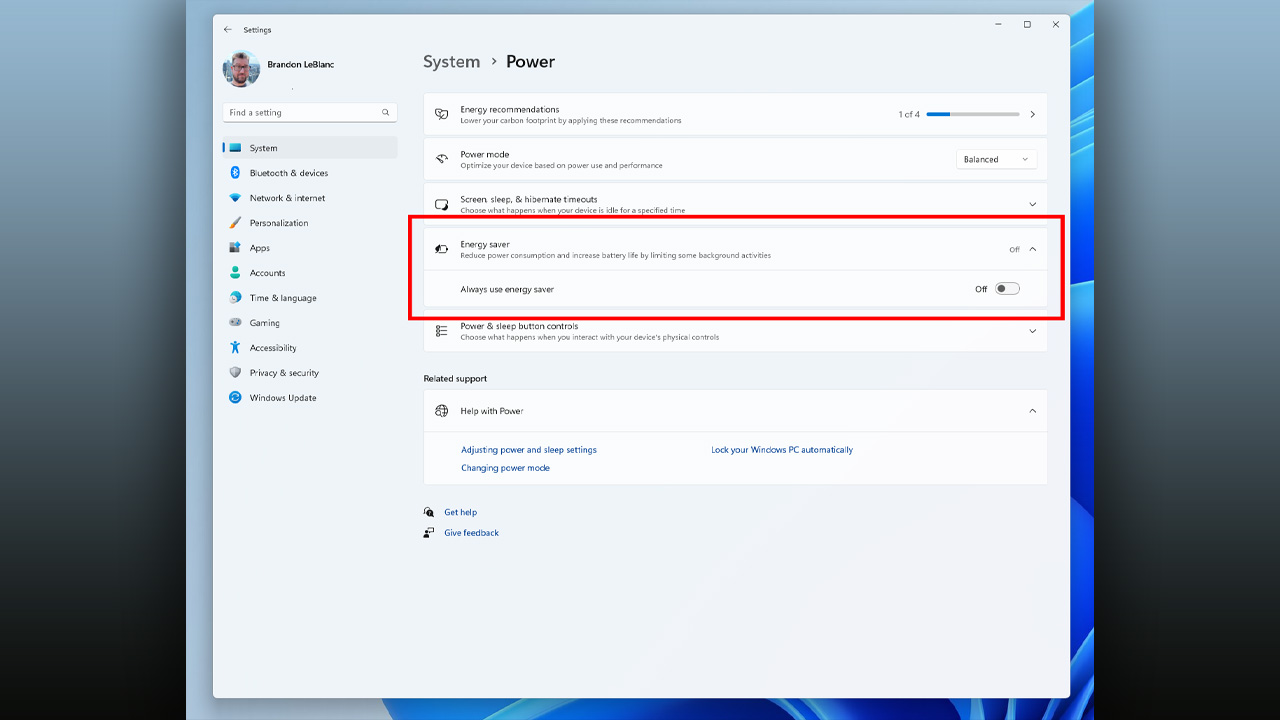
Task: Click the Apps icon in sidebar
Action: point(235,248)
